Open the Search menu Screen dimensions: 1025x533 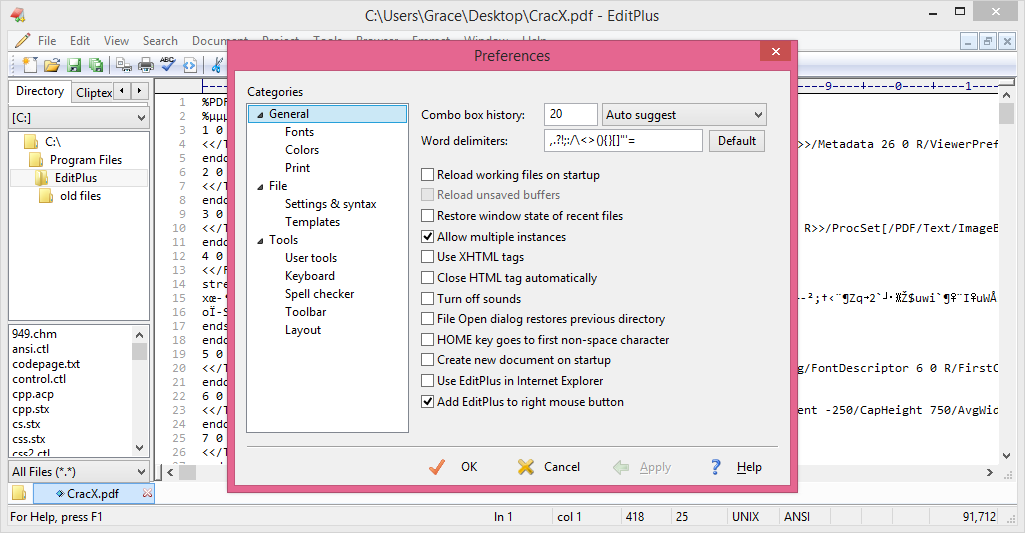(160, 41)
